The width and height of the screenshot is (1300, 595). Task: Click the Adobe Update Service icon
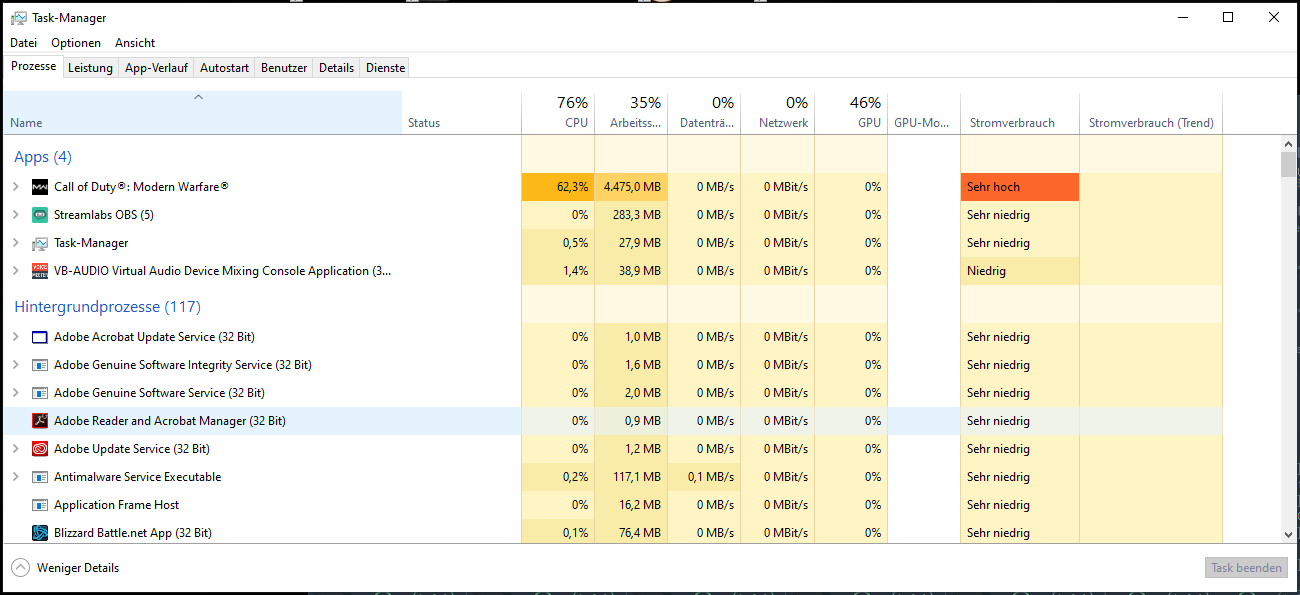tap(40, 449)
